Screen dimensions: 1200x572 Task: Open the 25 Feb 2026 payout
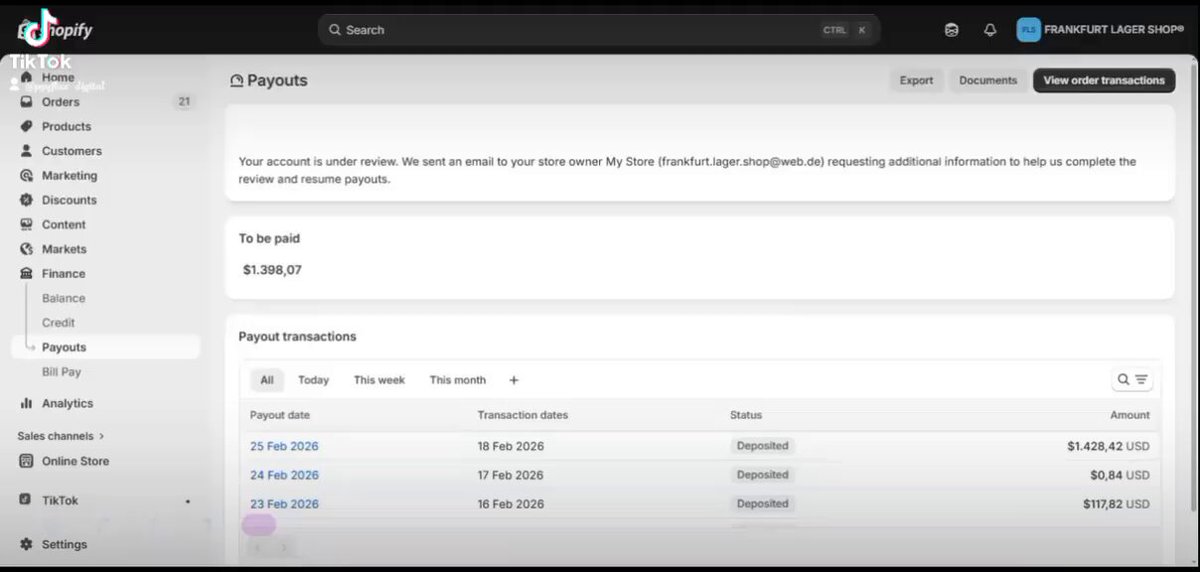coord(284,446)
